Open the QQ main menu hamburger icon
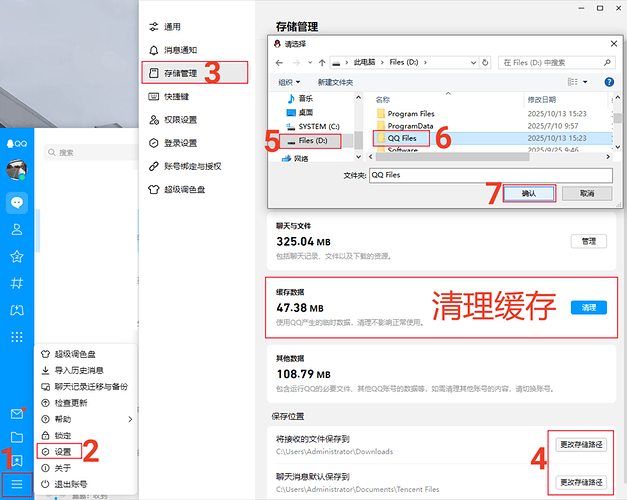The image size is (627, 500). pos(17,484)
